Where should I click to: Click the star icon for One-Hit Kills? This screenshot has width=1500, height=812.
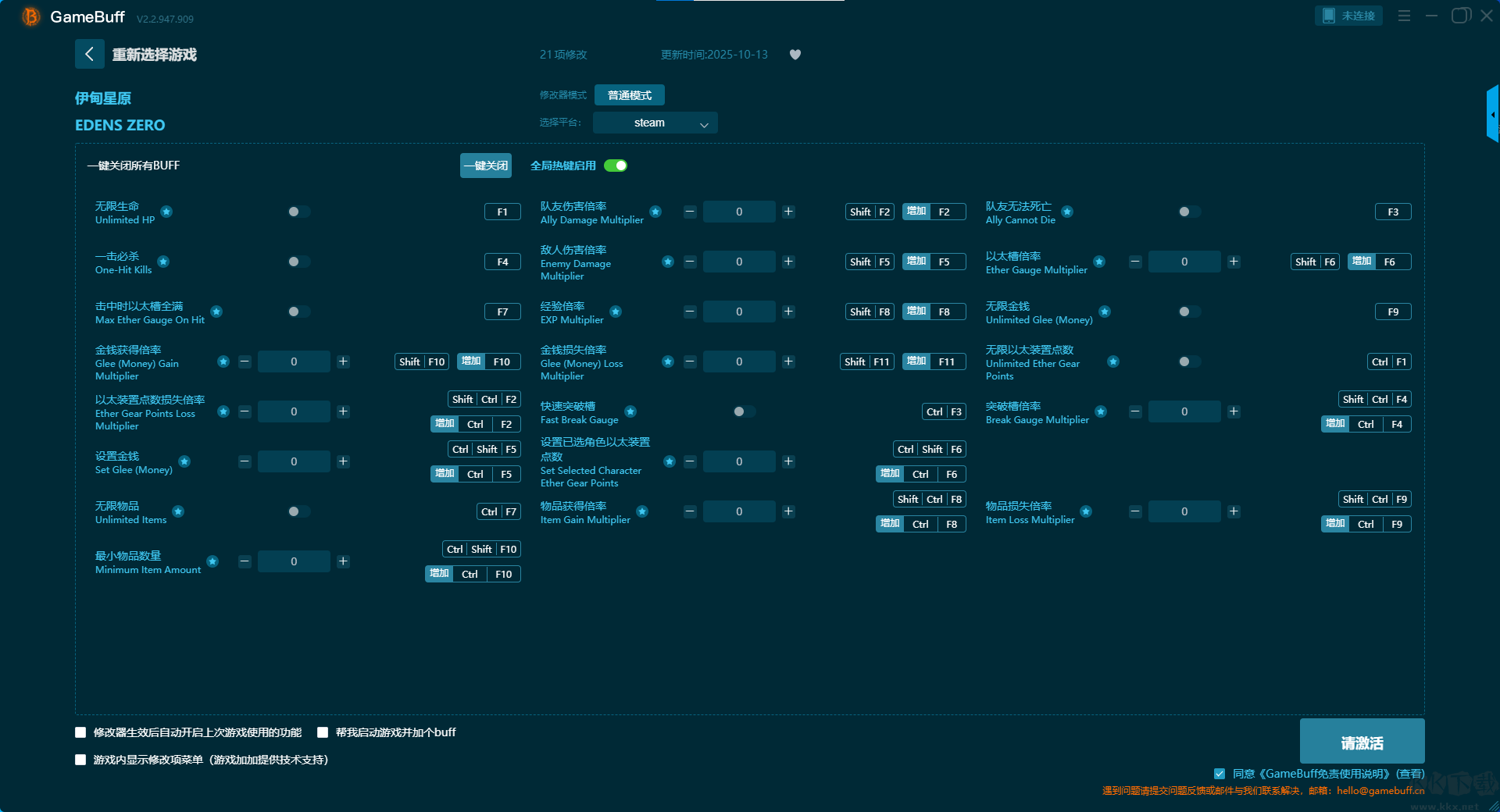click(x=163, y=262)
